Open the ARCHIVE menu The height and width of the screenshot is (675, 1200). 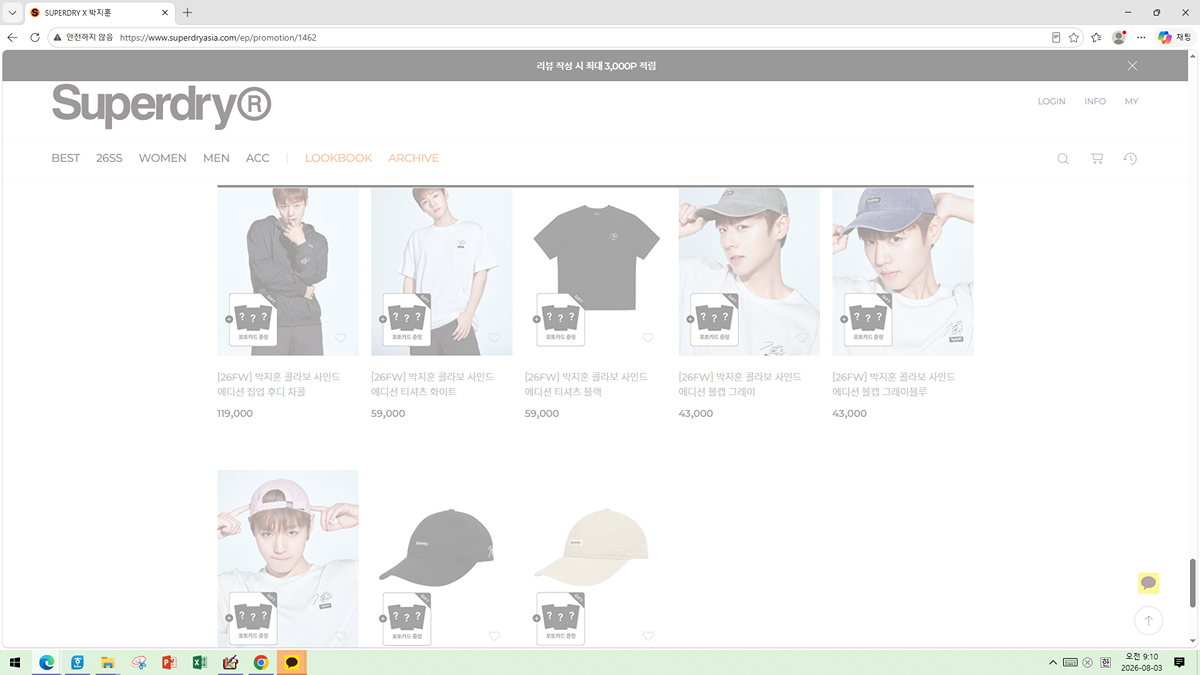click(x=413, y=158)
